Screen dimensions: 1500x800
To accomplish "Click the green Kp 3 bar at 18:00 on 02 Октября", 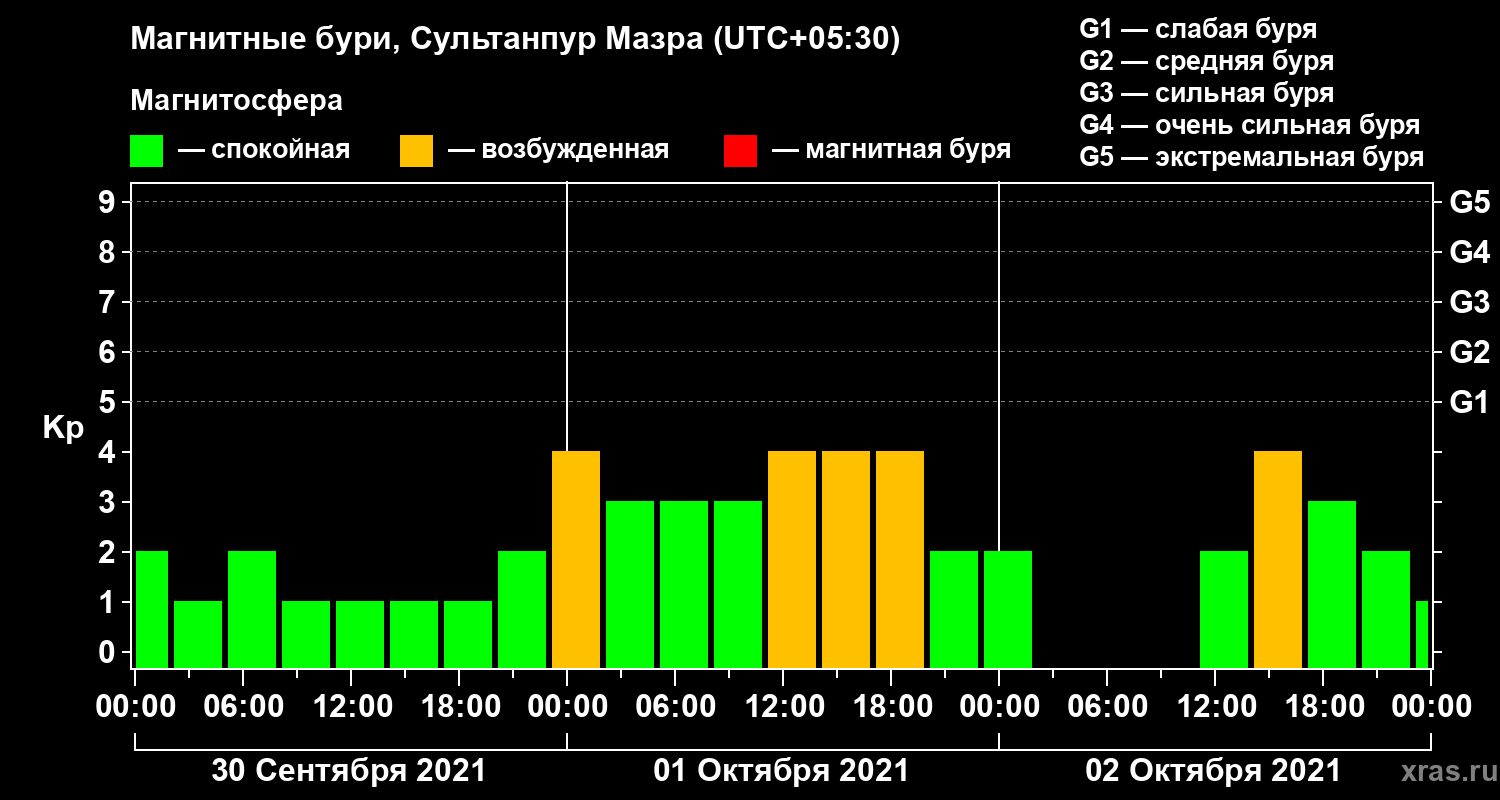I will click(x=1332, y=584).
